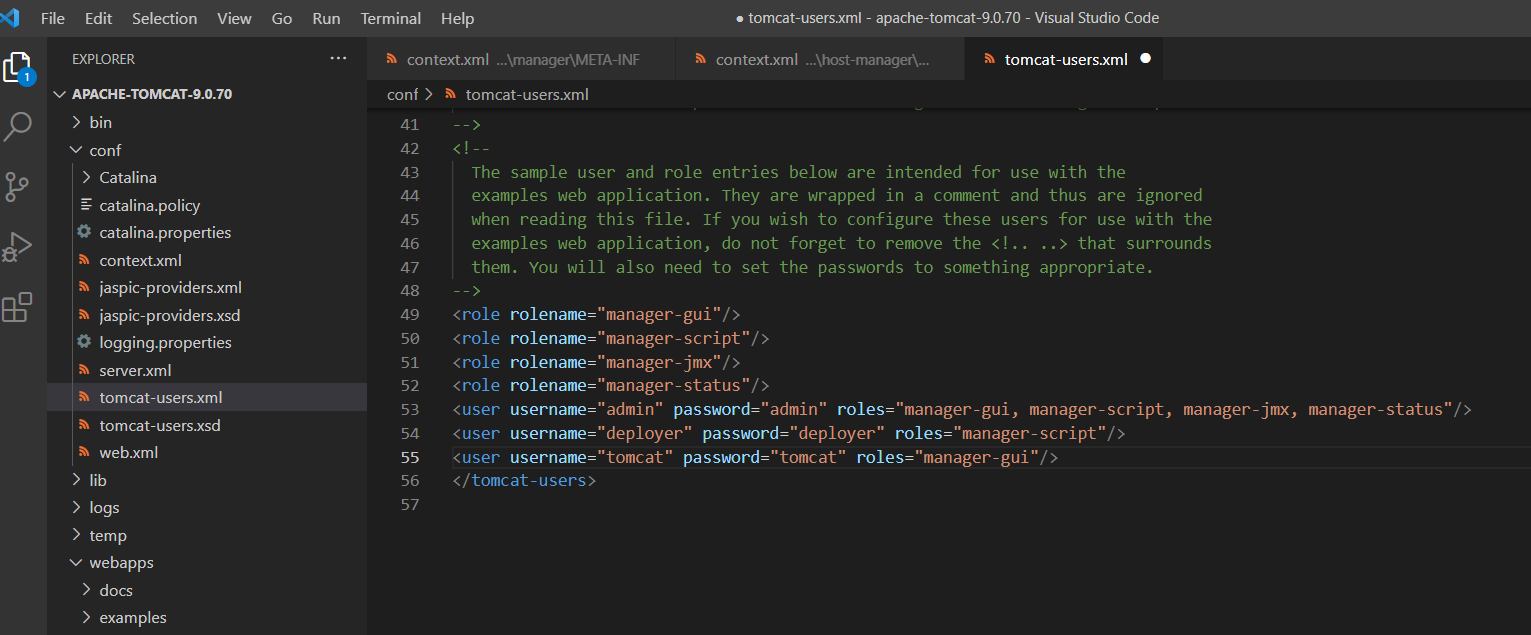Image resolution: width=1531 pixels, height=635 pixels.
Task: Click XML icon of host-manager context.xml tab
Action: 701,60
